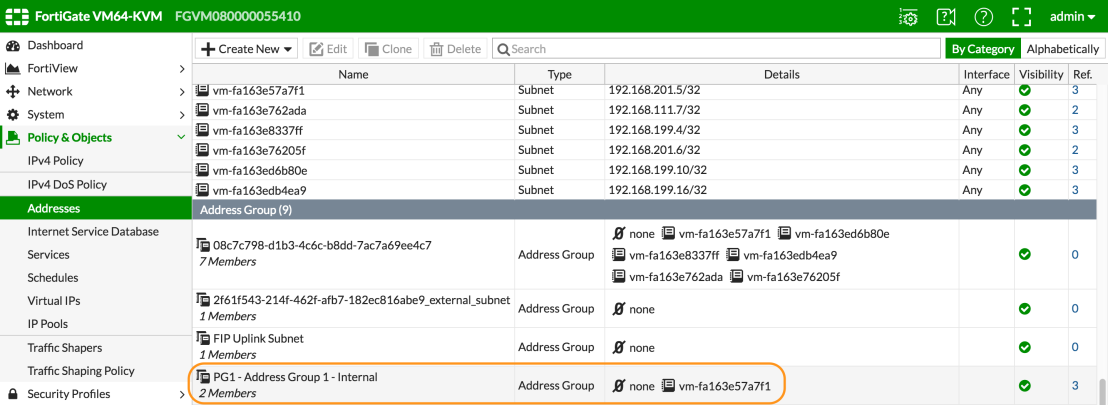Switch view to By Category

pyautogui.click(x=983, y=49)
